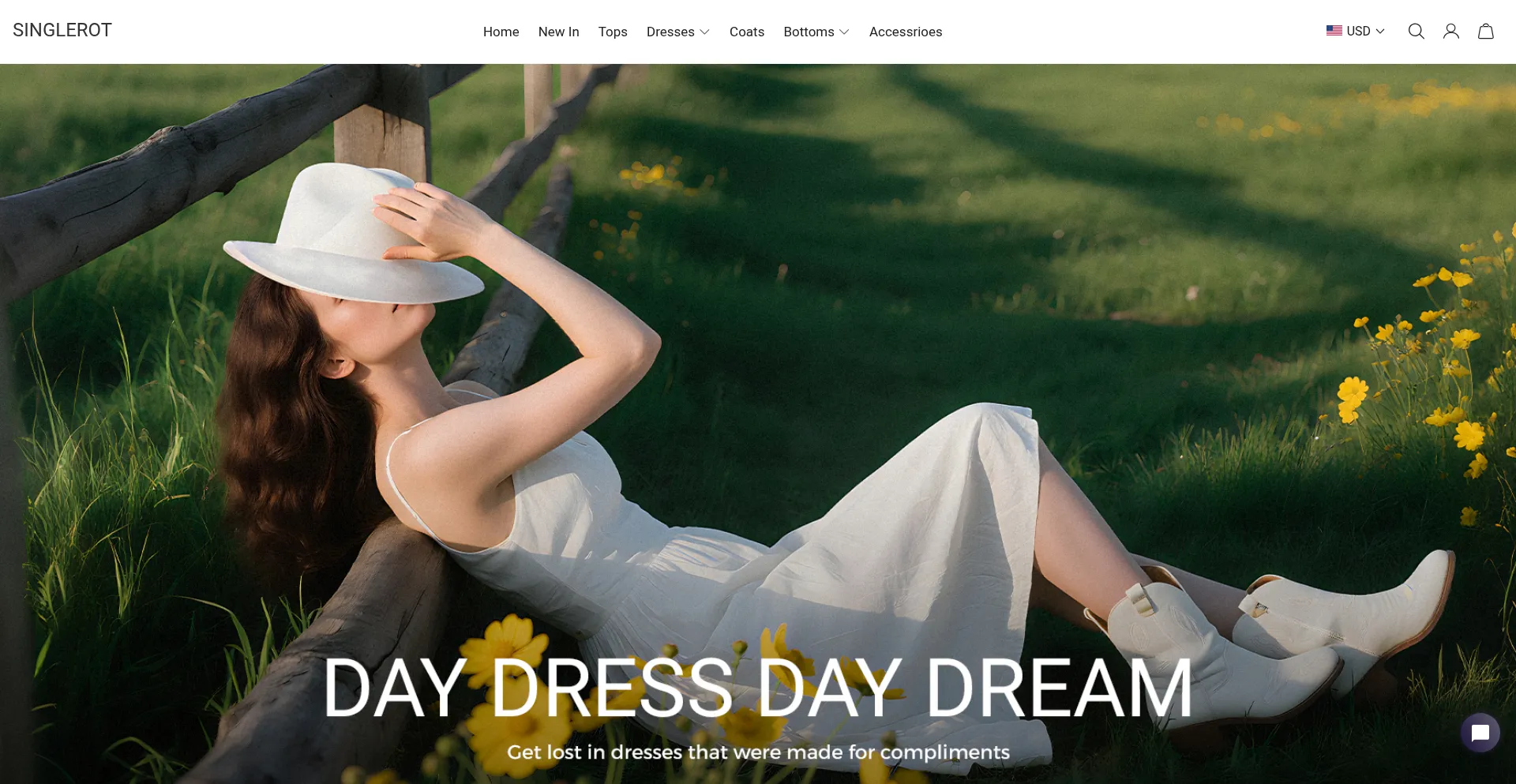The height and width of the screenshot is (784, 1516).
Task: Click the Dresses navigation label
Action: coord(670,32)
